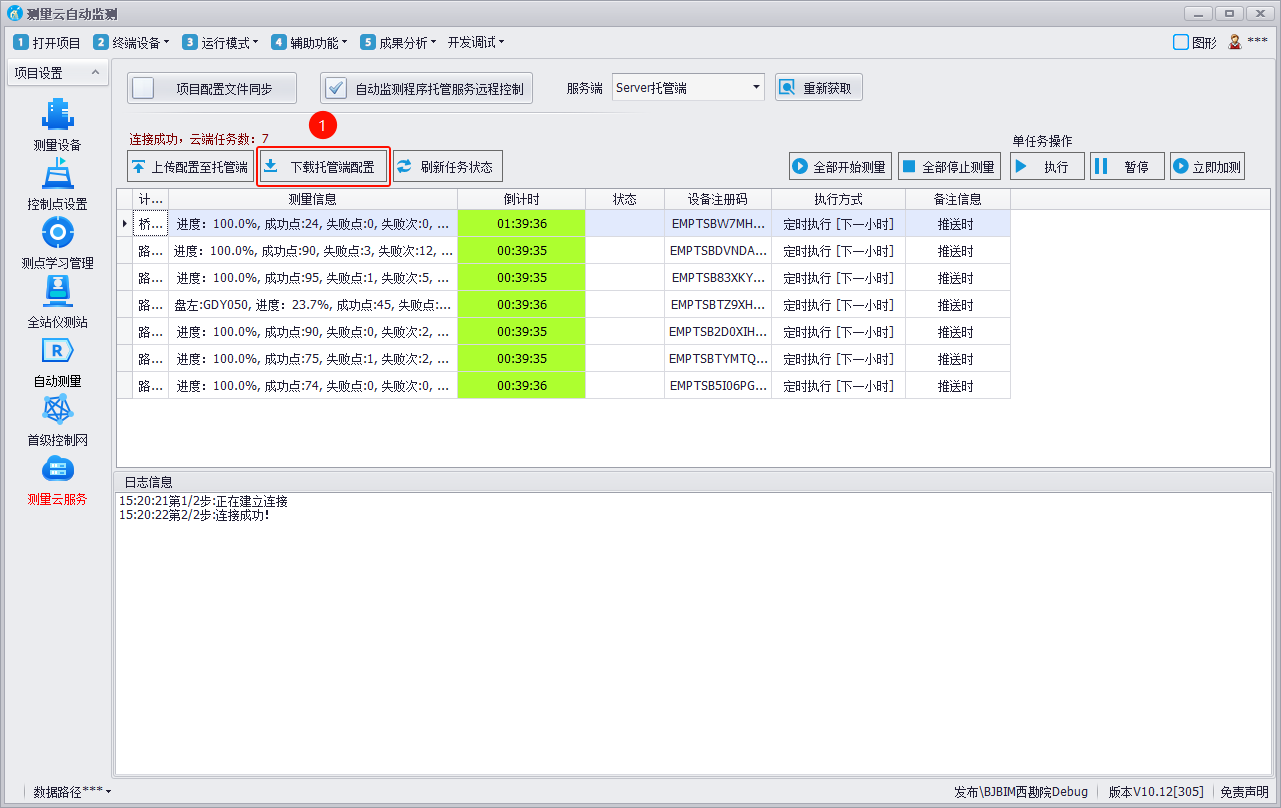Image resolution: width=1281 pixels, height=808 pixels.
Task: Open 测量设备 in the sidebar
Action: point(57,115)
